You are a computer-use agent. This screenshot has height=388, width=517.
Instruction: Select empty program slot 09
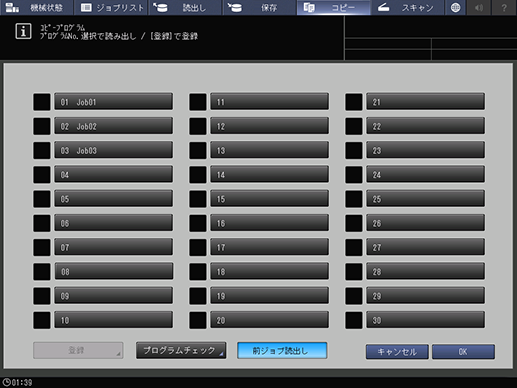pyautogui.click(x=114, y=296)
